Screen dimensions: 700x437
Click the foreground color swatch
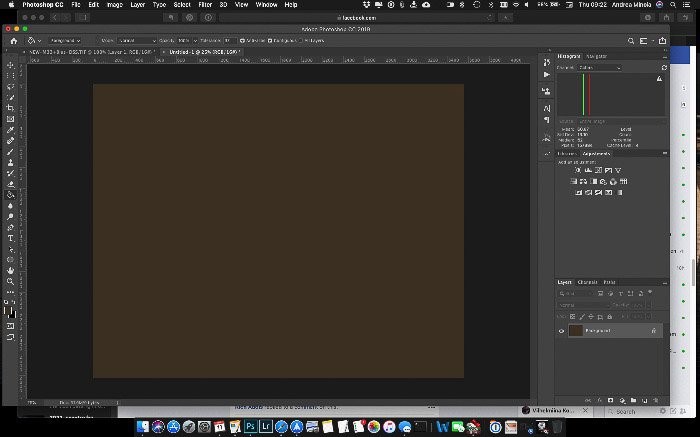tap(7, 311)
